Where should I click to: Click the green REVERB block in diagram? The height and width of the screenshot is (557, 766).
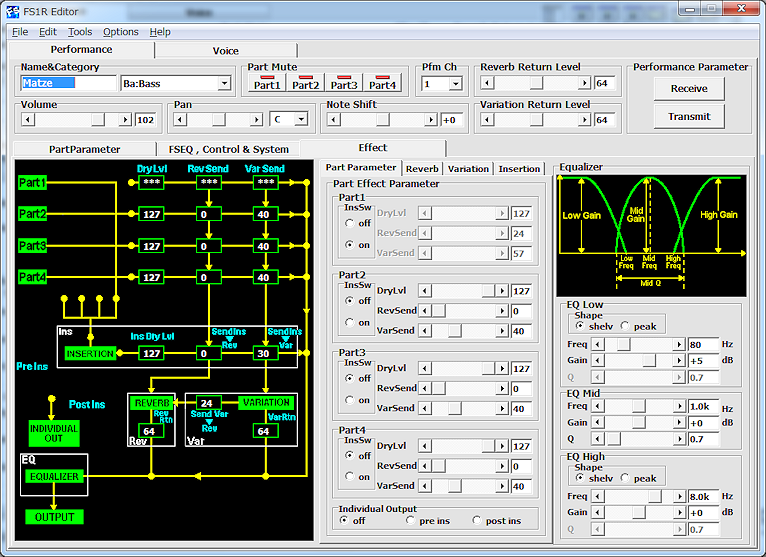tap(152, 403)
